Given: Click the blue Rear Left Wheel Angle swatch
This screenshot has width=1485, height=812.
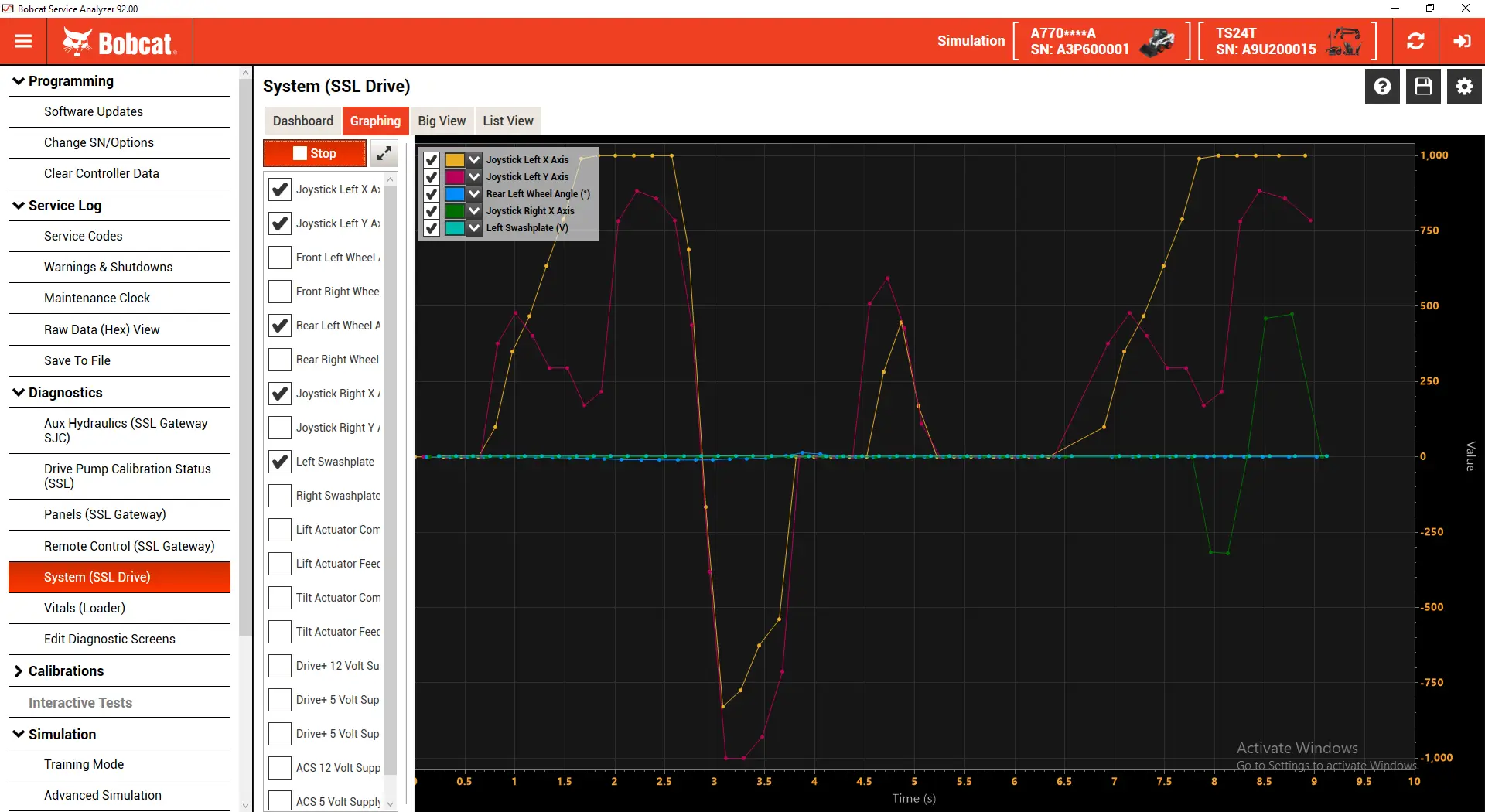Looking at the screenshot, I should 455,194.
